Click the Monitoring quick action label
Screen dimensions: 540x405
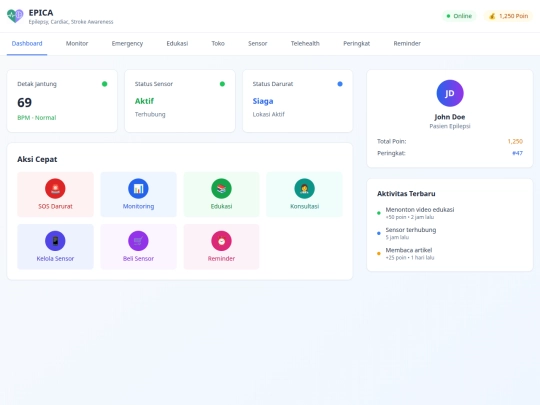click(x=138, y=206)
